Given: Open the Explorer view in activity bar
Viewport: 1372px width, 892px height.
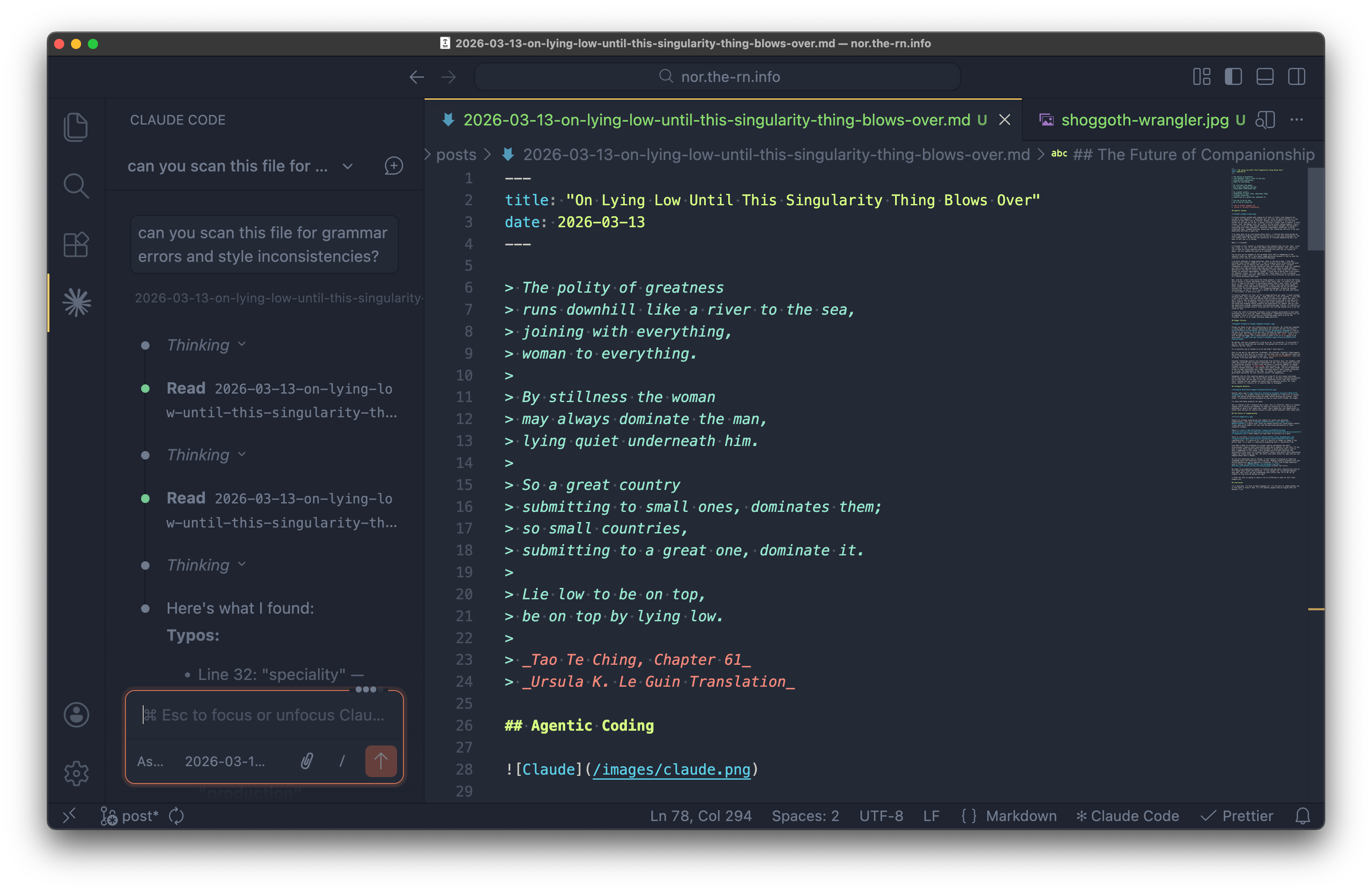Looking at the screenshot, I should click(76, 127).
